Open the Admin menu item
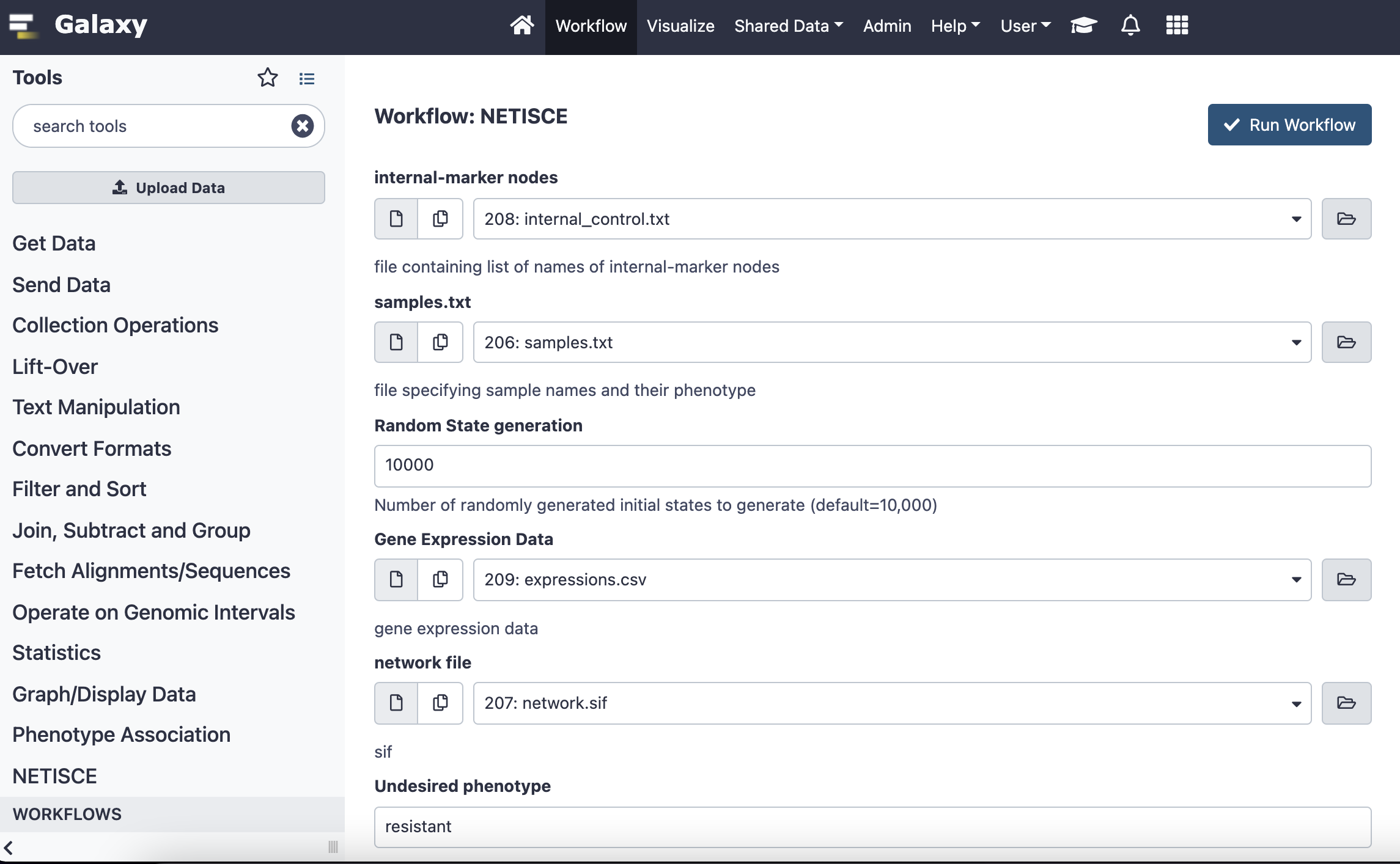Image resolution: width=1400 pixels, height=864 pixels. click(887, 26)
